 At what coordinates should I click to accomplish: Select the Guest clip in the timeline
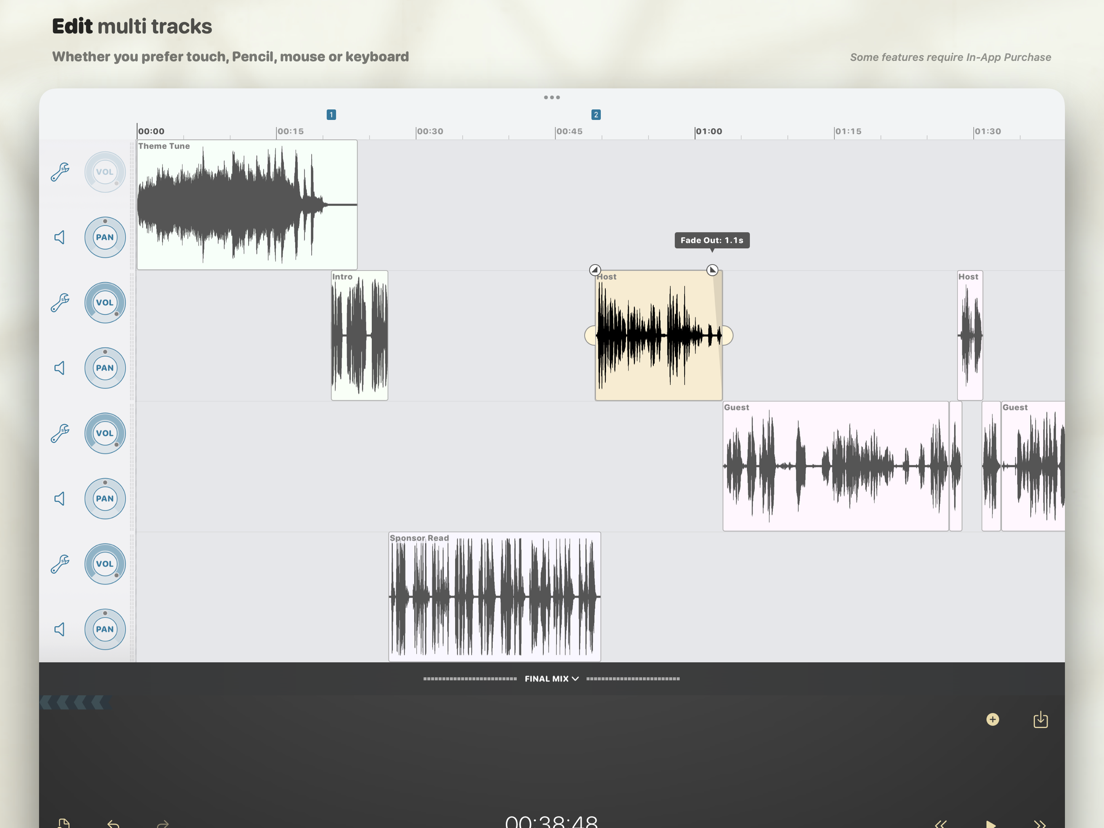(x=841, y=465)
